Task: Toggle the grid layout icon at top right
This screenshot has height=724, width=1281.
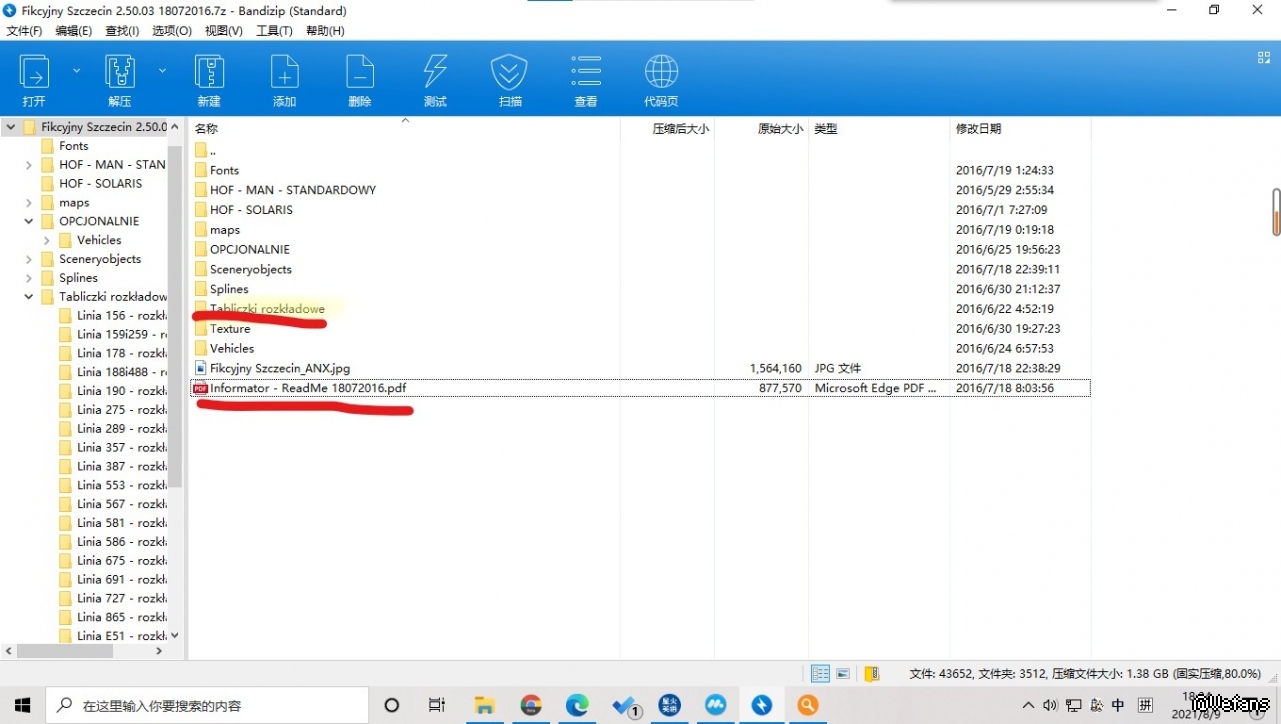Action: 1264,58
